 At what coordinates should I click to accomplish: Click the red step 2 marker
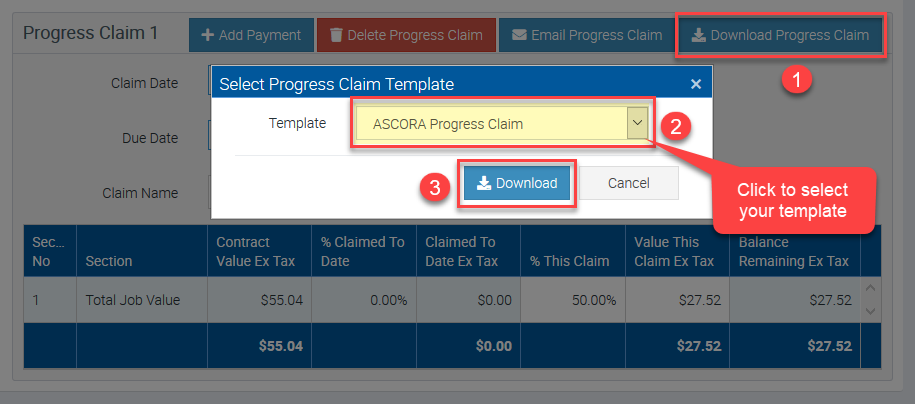click(x=677, y=126)
